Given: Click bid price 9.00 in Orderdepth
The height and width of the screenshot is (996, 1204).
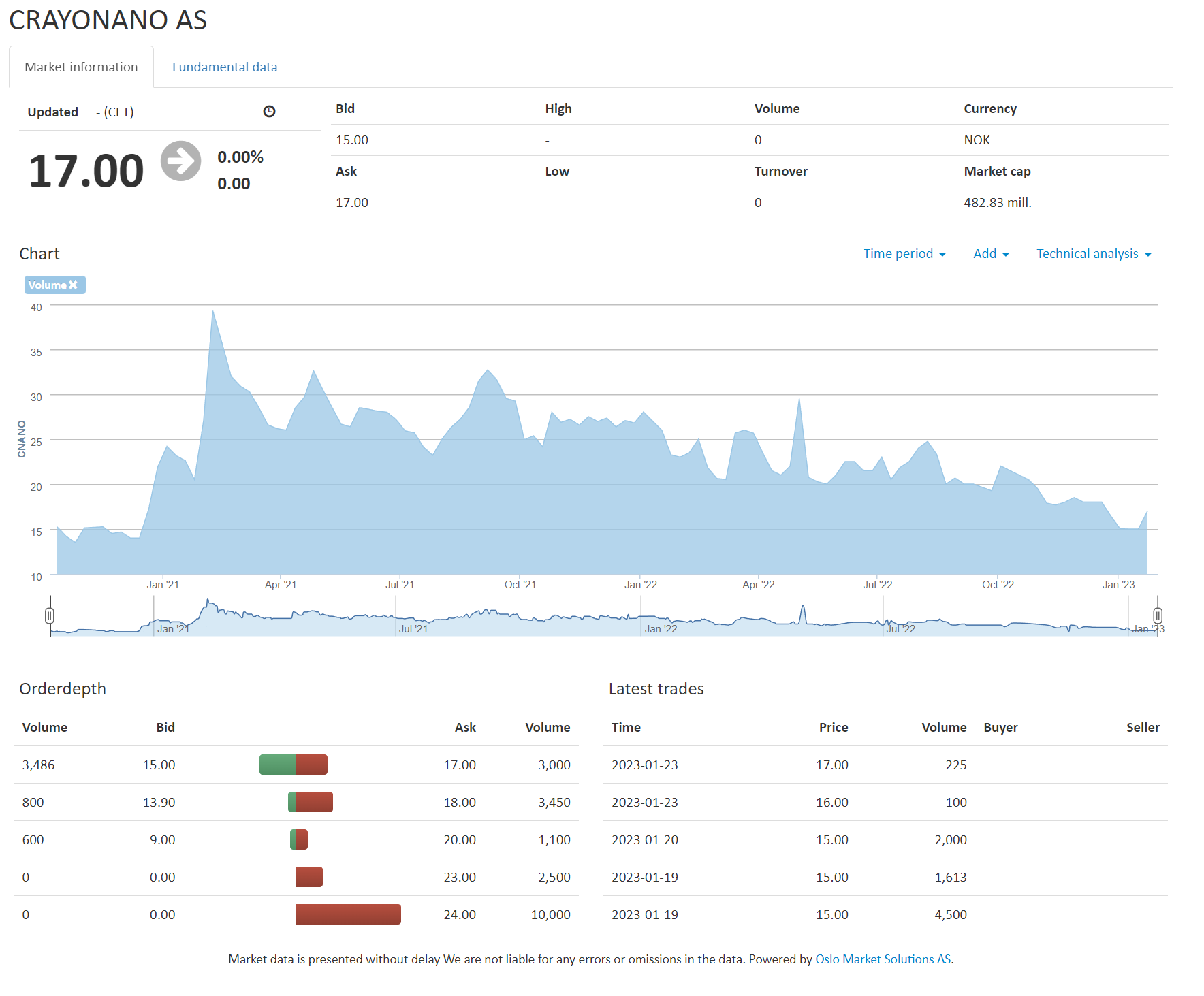Looking at the screenshot, I should click(x=162, y=839).
